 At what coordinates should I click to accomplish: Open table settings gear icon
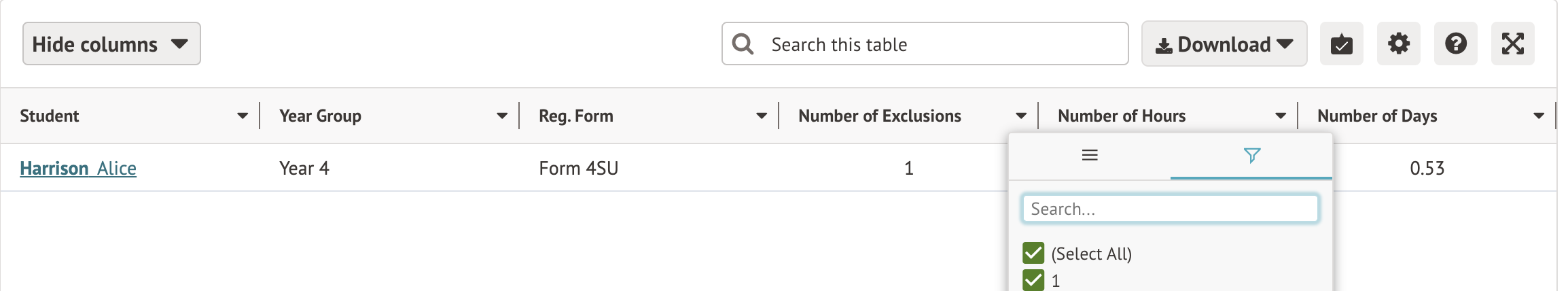point(1398,44)
